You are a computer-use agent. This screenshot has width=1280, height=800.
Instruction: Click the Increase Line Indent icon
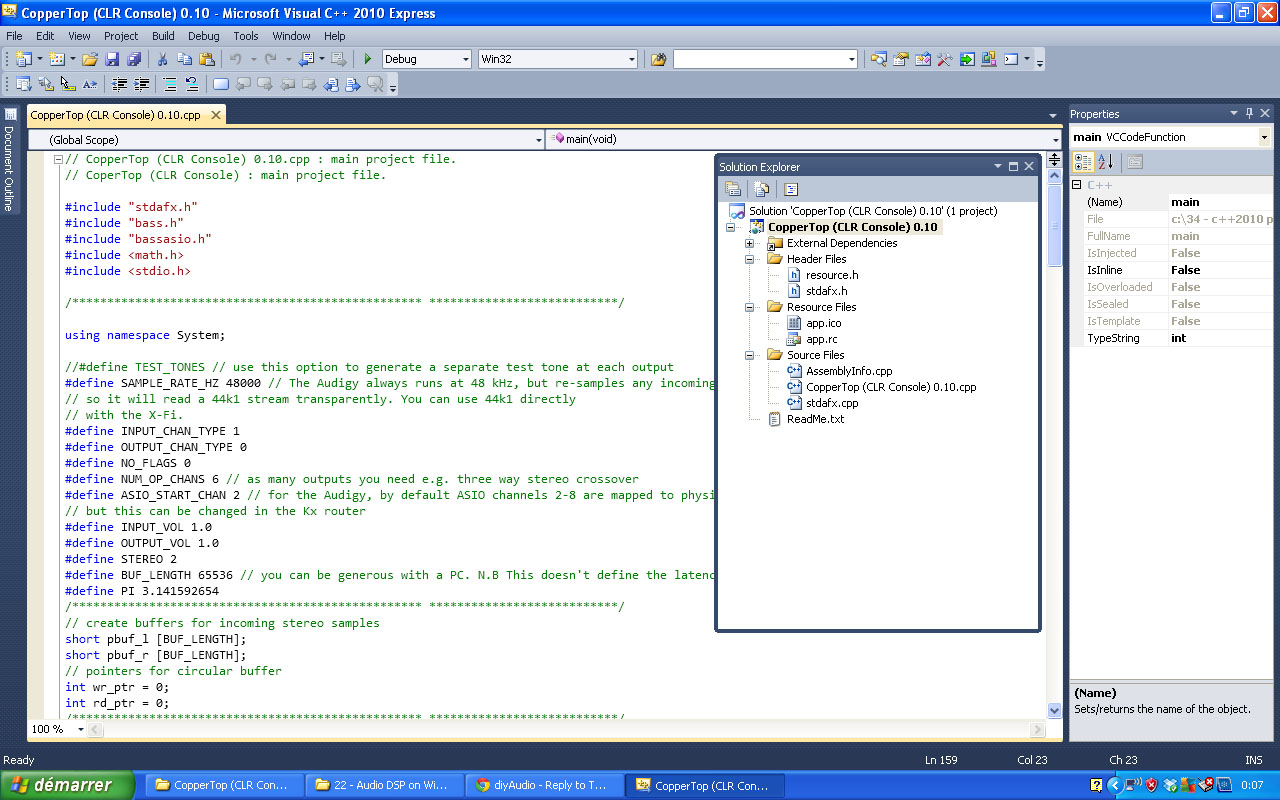coord(142,85)
